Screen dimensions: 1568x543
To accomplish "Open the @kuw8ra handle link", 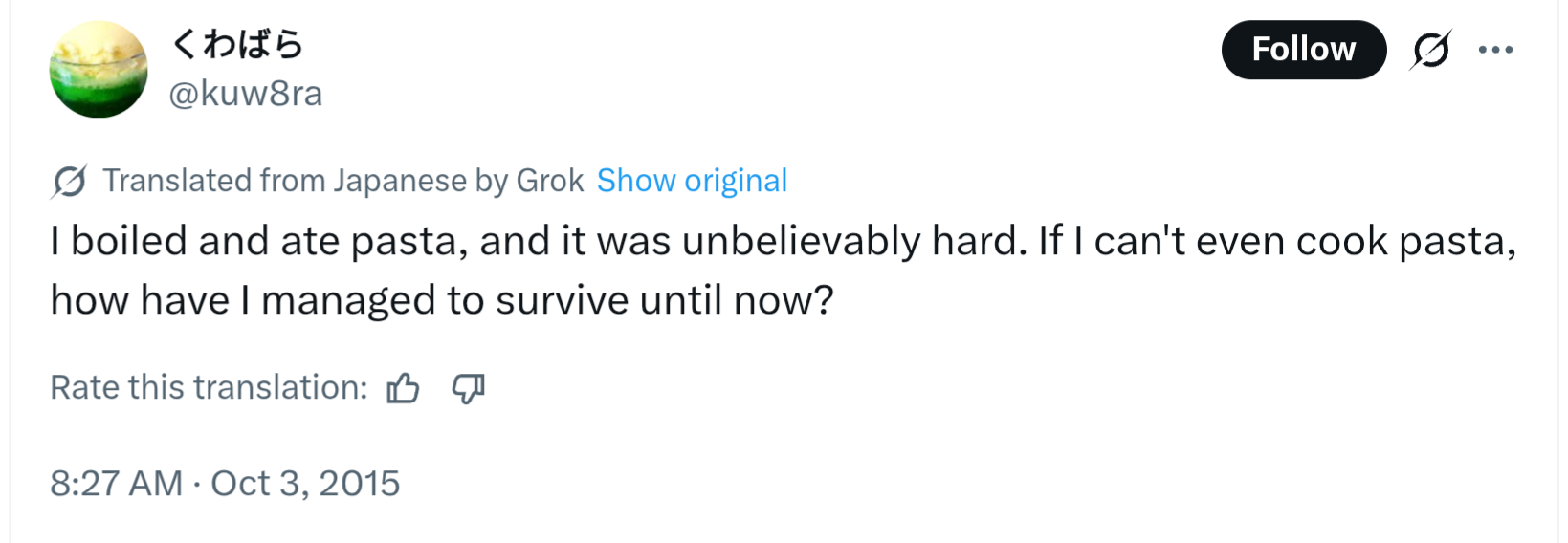I will click(246, 94).
